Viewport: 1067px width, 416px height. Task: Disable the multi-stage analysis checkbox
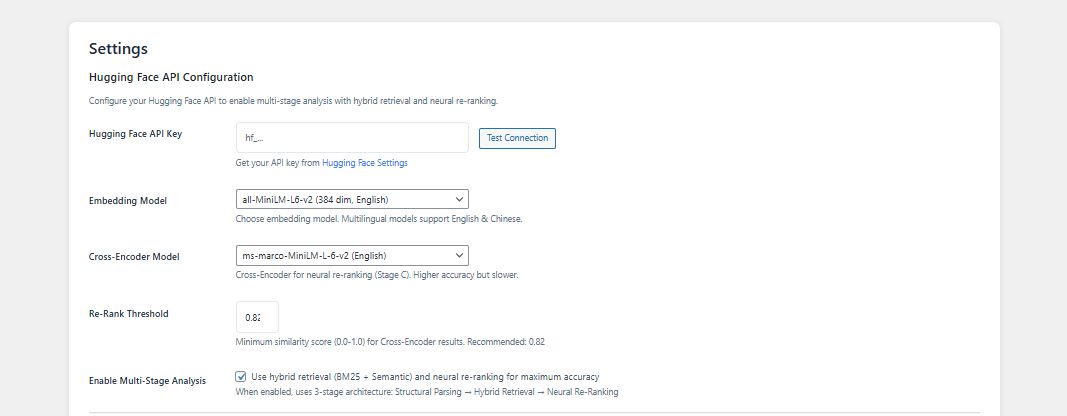pyautogui.click(x=241, y=377)
